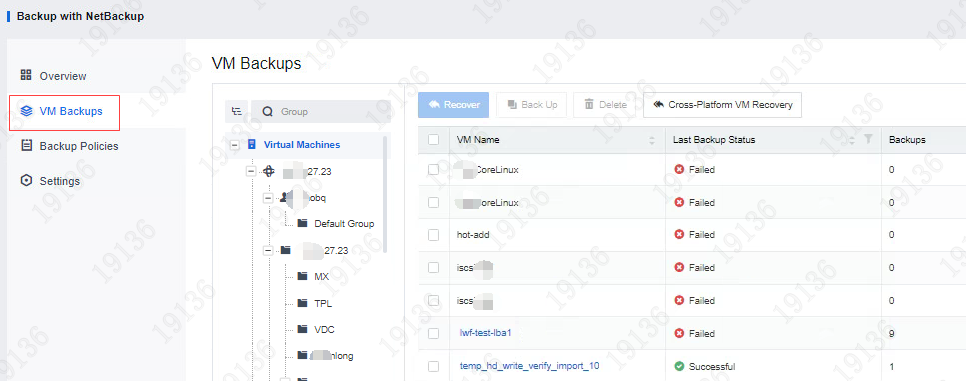Go to Settings page

coord(60,181)
